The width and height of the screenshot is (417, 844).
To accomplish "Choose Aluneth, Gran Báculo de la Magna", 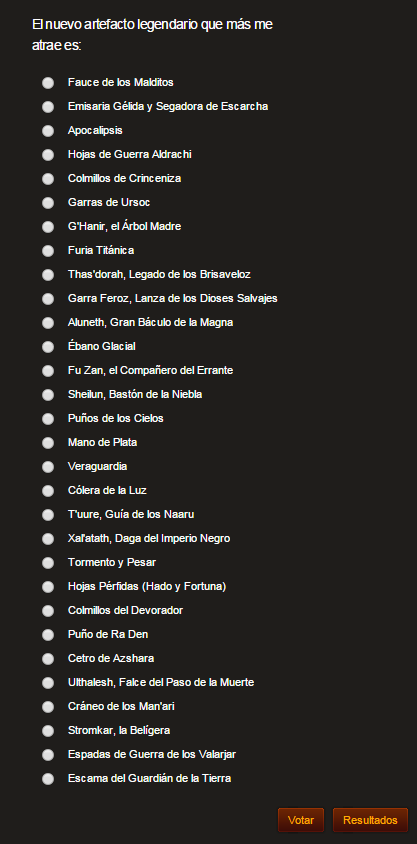I will [48, 323].
